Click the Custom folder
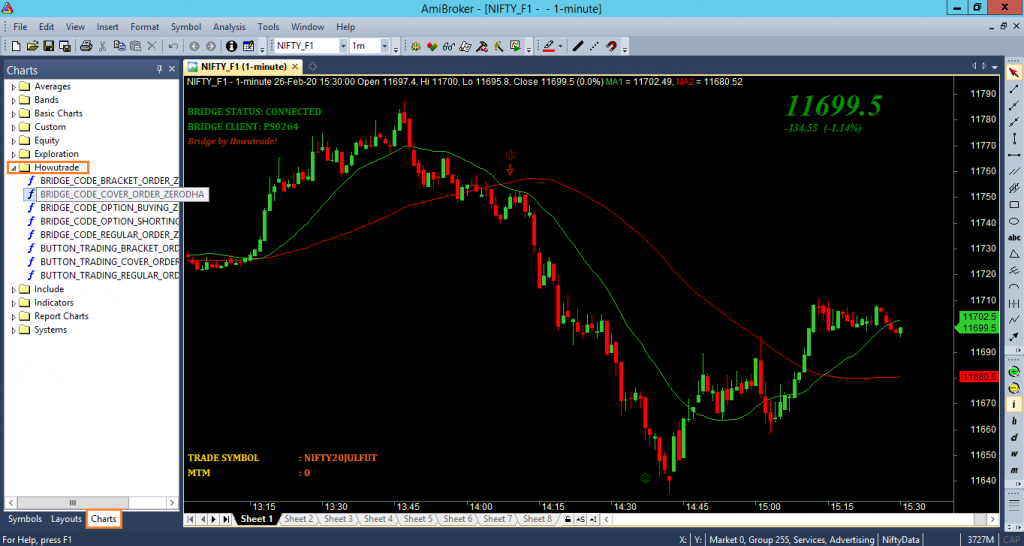Viewport: 1024px width, 546px height. tap(50, 127)
